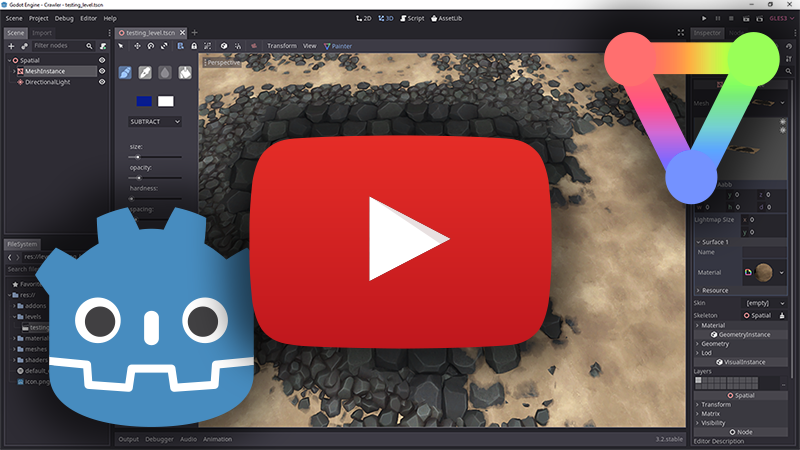Toggle the Use Local Space tool
Screen dimensions: 800x450
click(181, 46)
